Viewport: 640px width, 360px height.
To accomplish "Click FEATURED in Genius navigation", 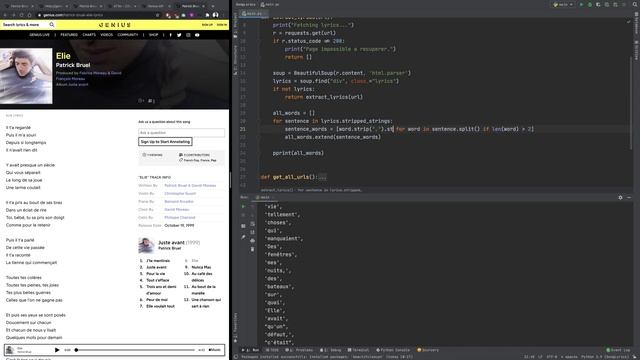I will 69,35.
